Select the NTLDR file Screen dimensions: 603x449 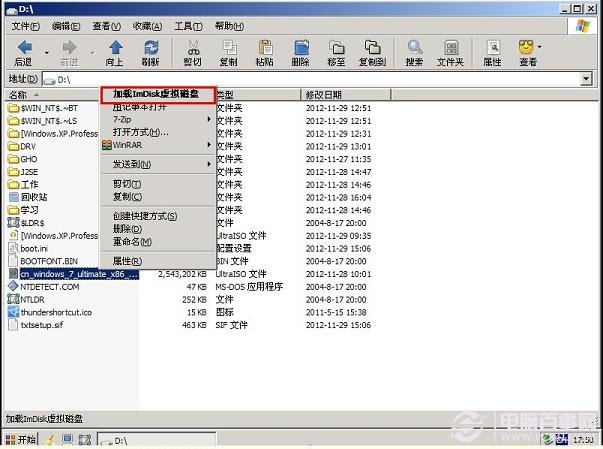tap(26, 299)
